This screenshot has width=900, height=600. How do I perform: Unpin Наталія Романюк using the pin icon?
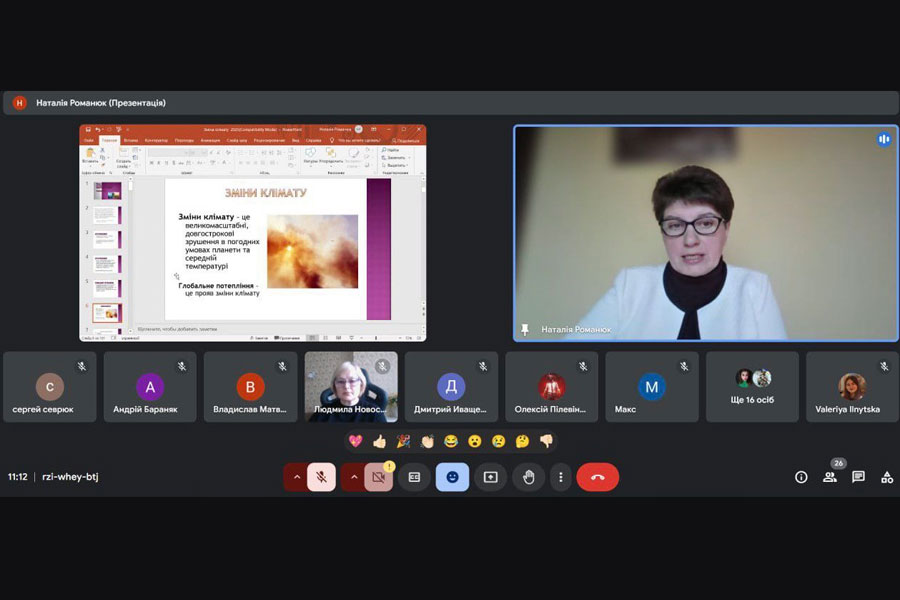525,330
